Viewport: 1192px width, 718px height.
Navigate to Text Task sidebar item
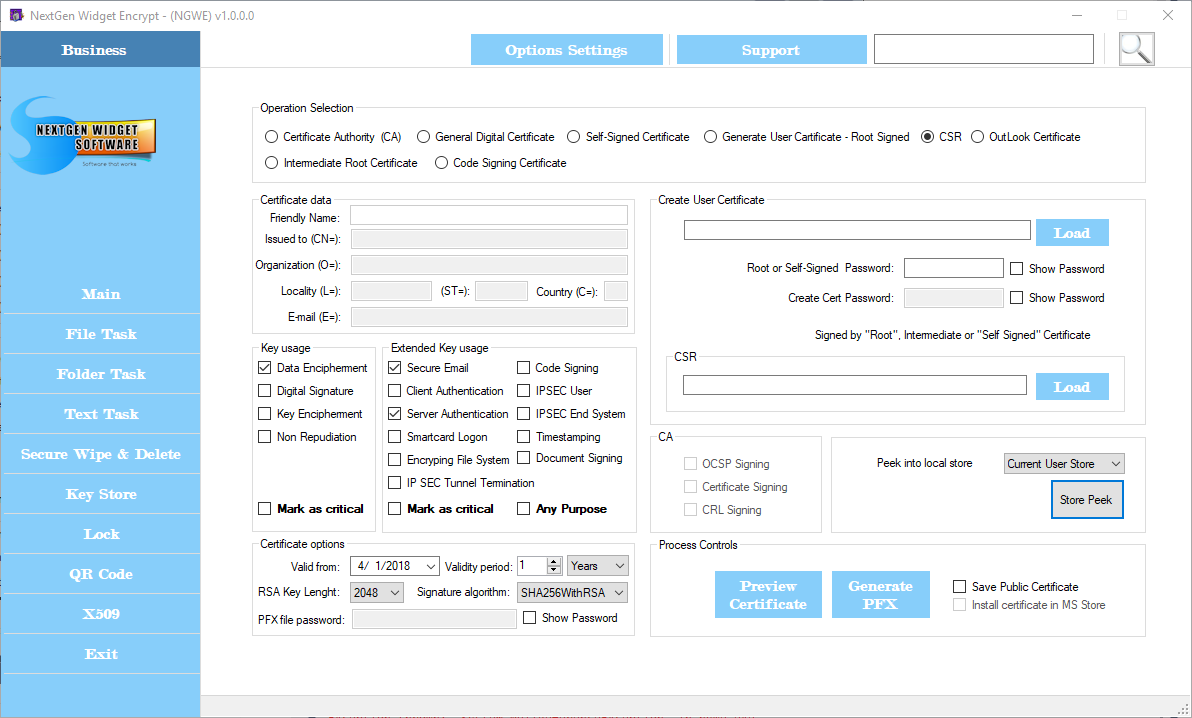coord(101,415)
